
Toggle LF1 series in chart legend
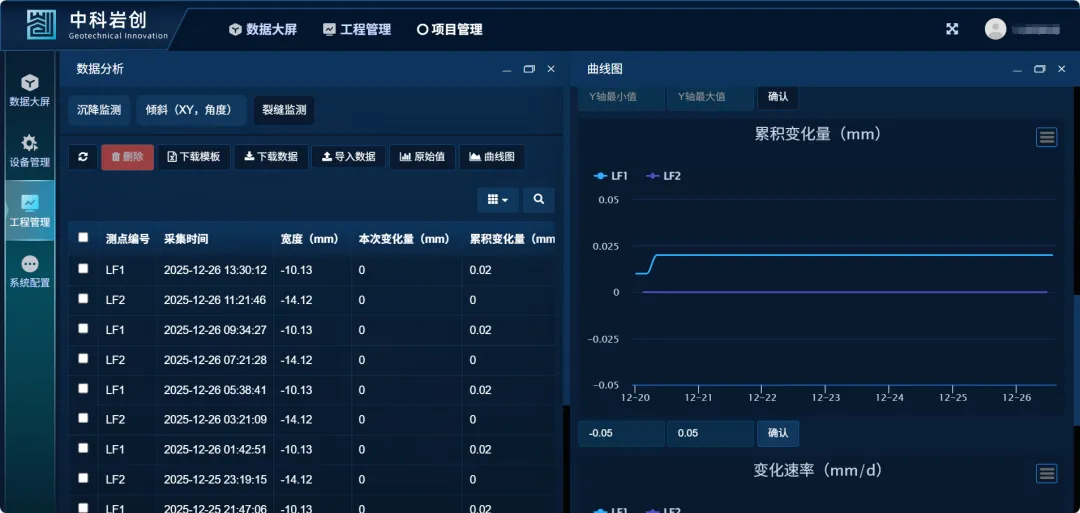611,176
